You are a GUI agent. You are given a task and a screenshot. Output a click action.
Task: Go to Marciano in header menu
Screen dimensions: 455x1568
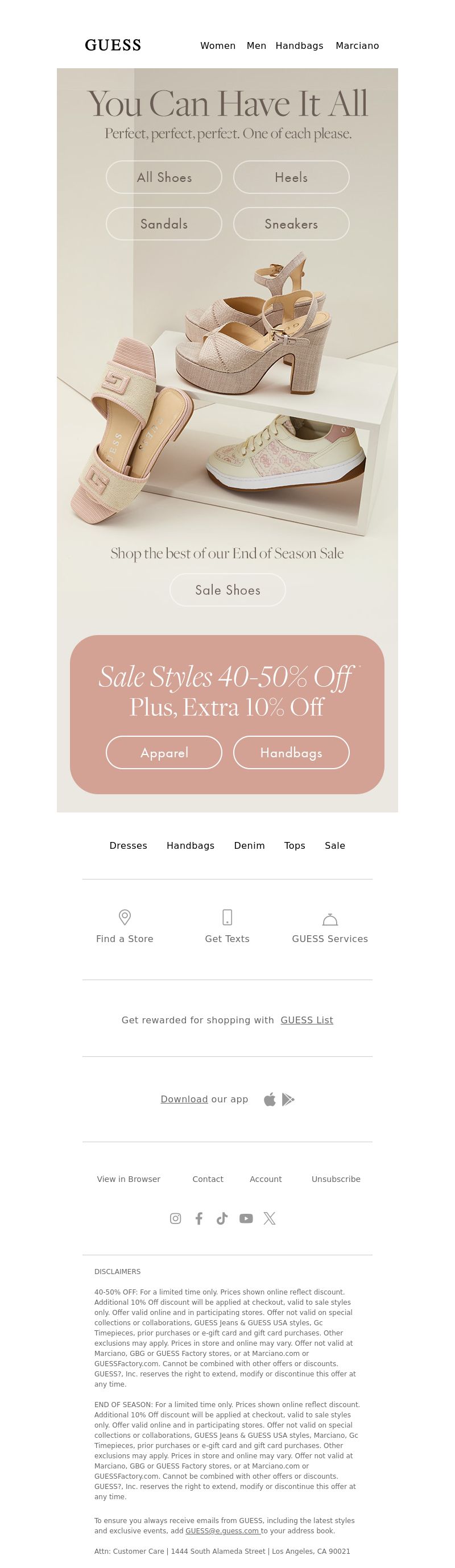pyautogui.click(x=358, y=45)
